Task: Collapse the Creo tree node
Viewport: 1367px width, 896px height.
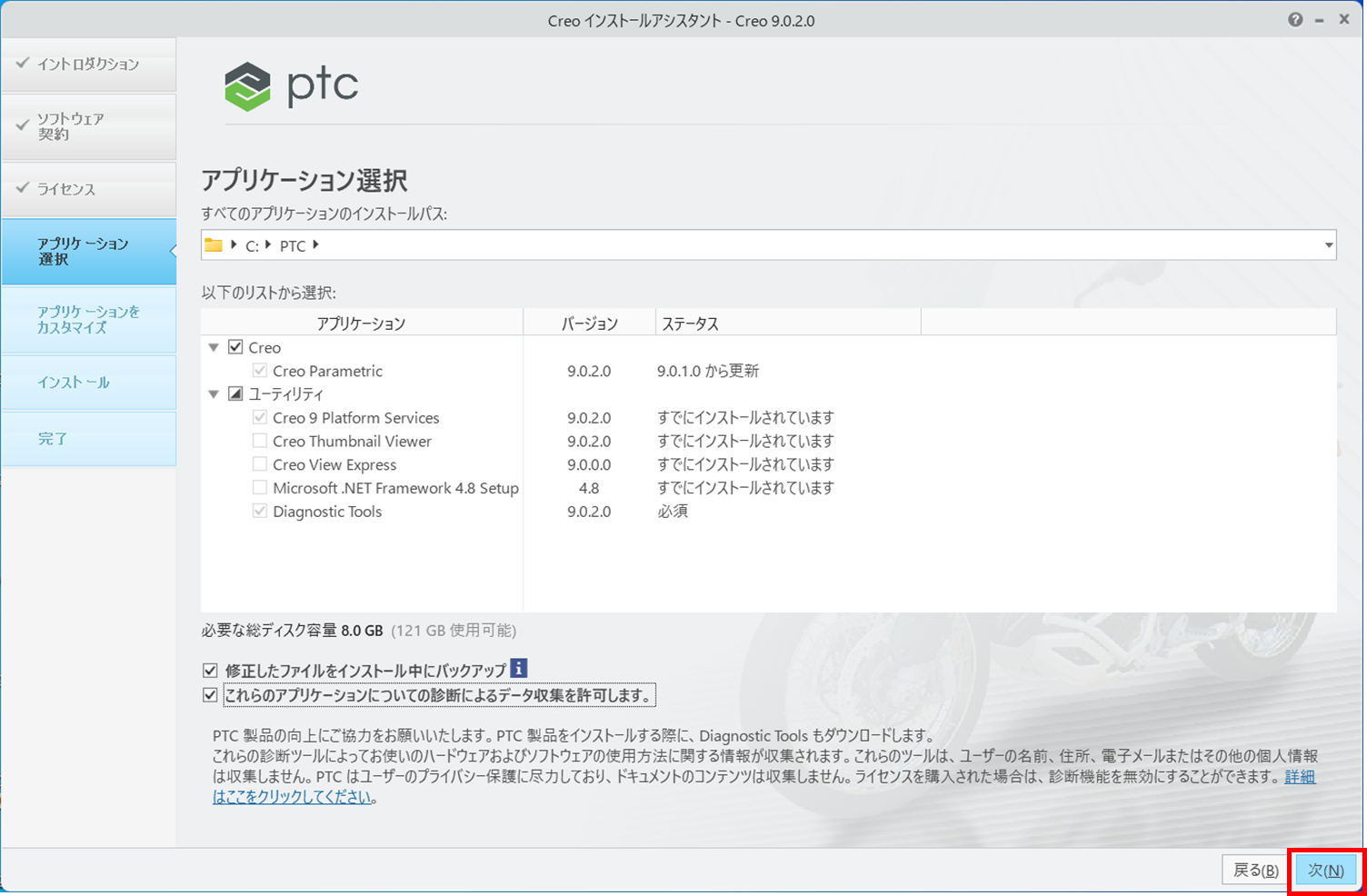Action: click(214, 347)
